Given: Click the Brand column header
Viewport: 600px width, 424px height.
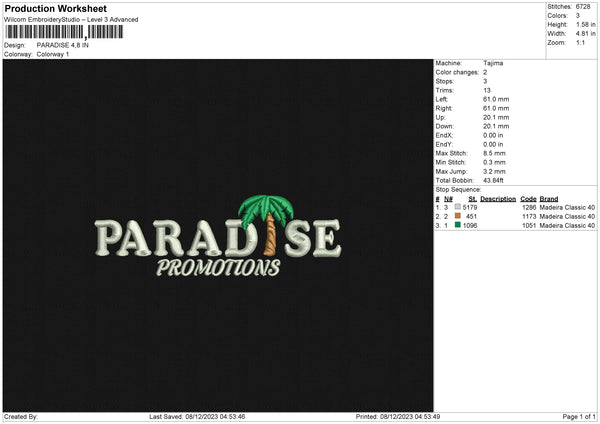Looking at the screenshot, I should click(x=549, y=199).
